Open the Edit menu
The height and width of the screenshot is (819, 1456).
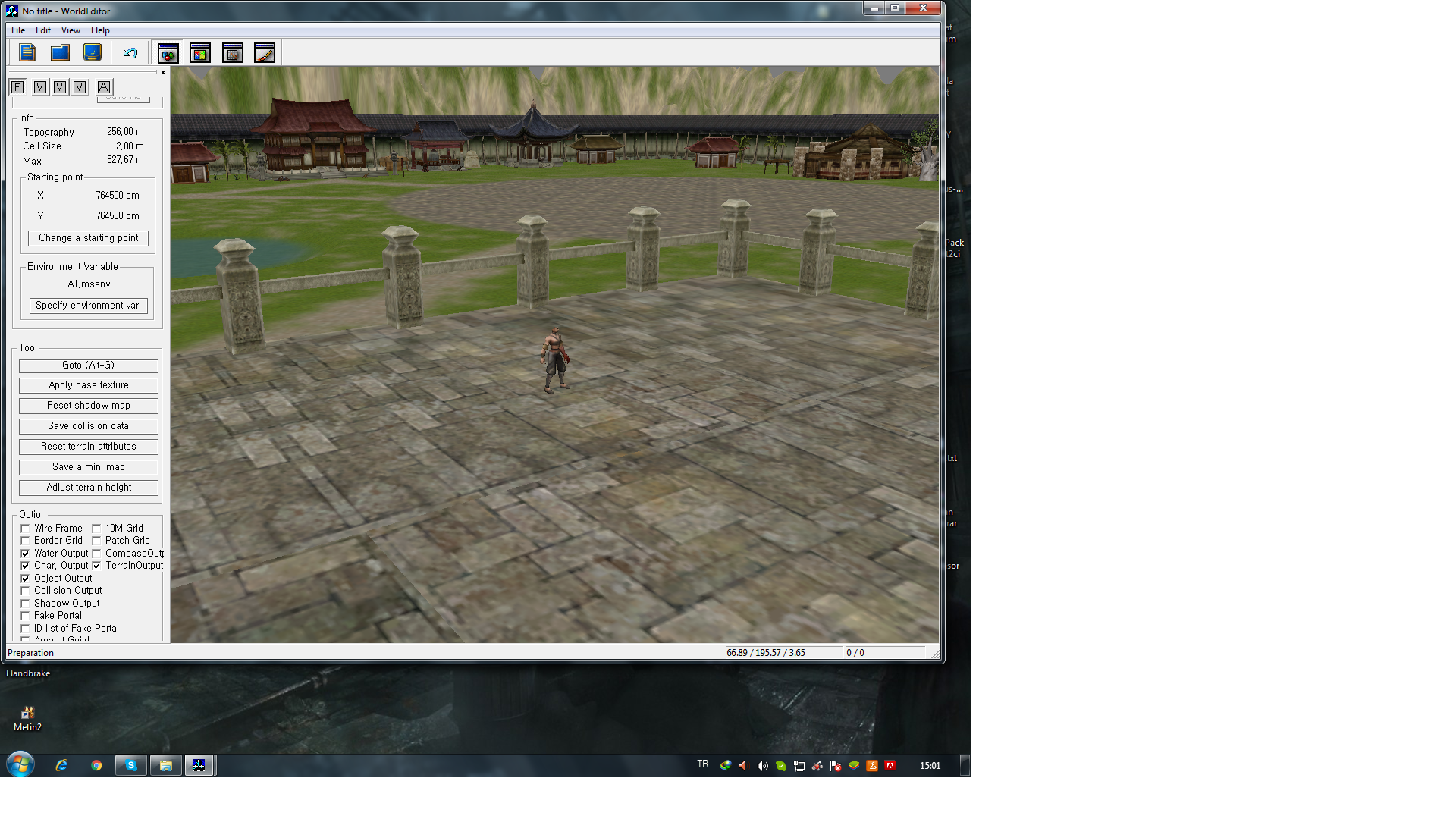pyautogui.click(x=42, y=30)
